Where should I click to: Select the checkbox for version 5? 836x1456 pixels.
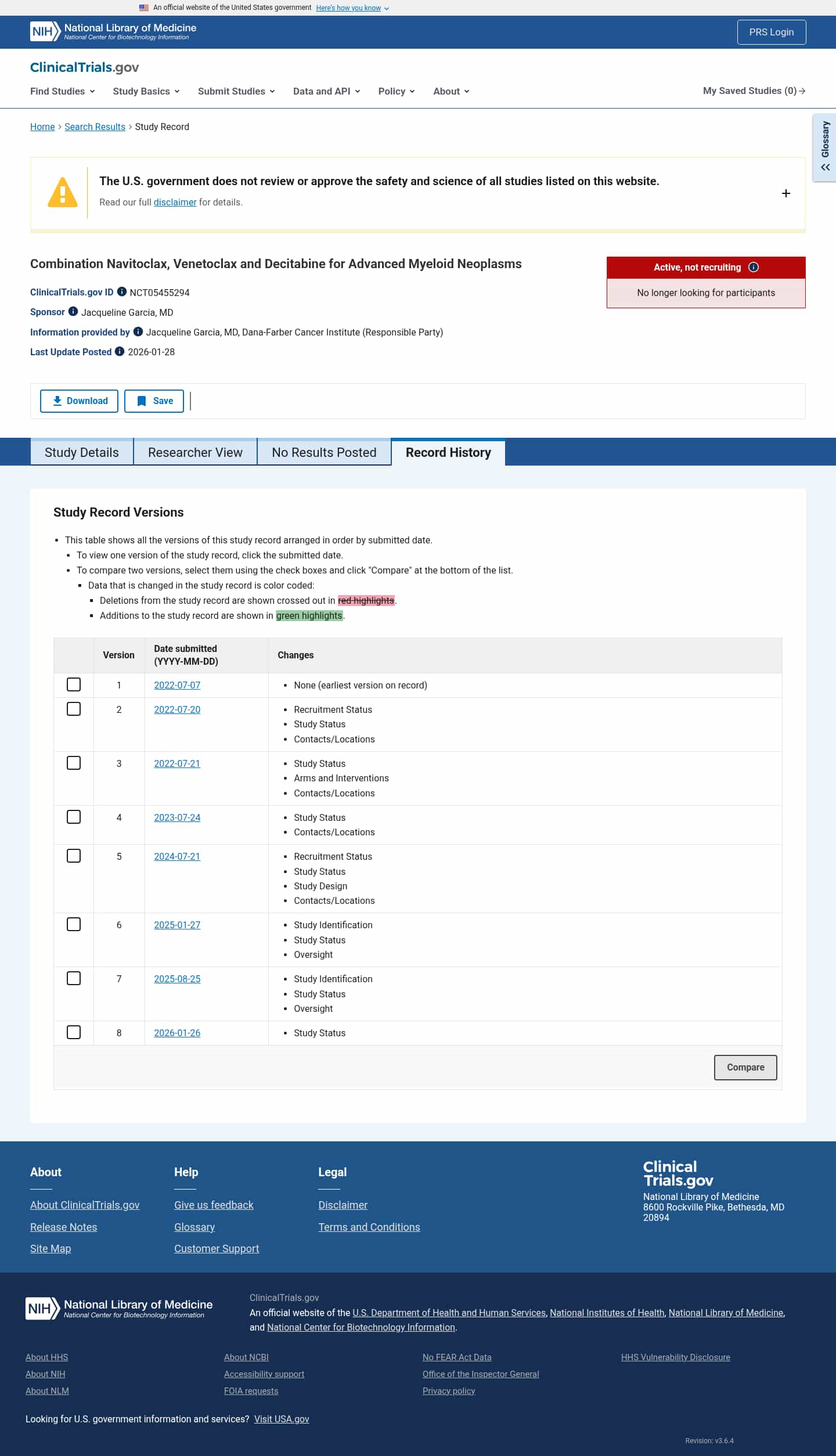[74, 856]
